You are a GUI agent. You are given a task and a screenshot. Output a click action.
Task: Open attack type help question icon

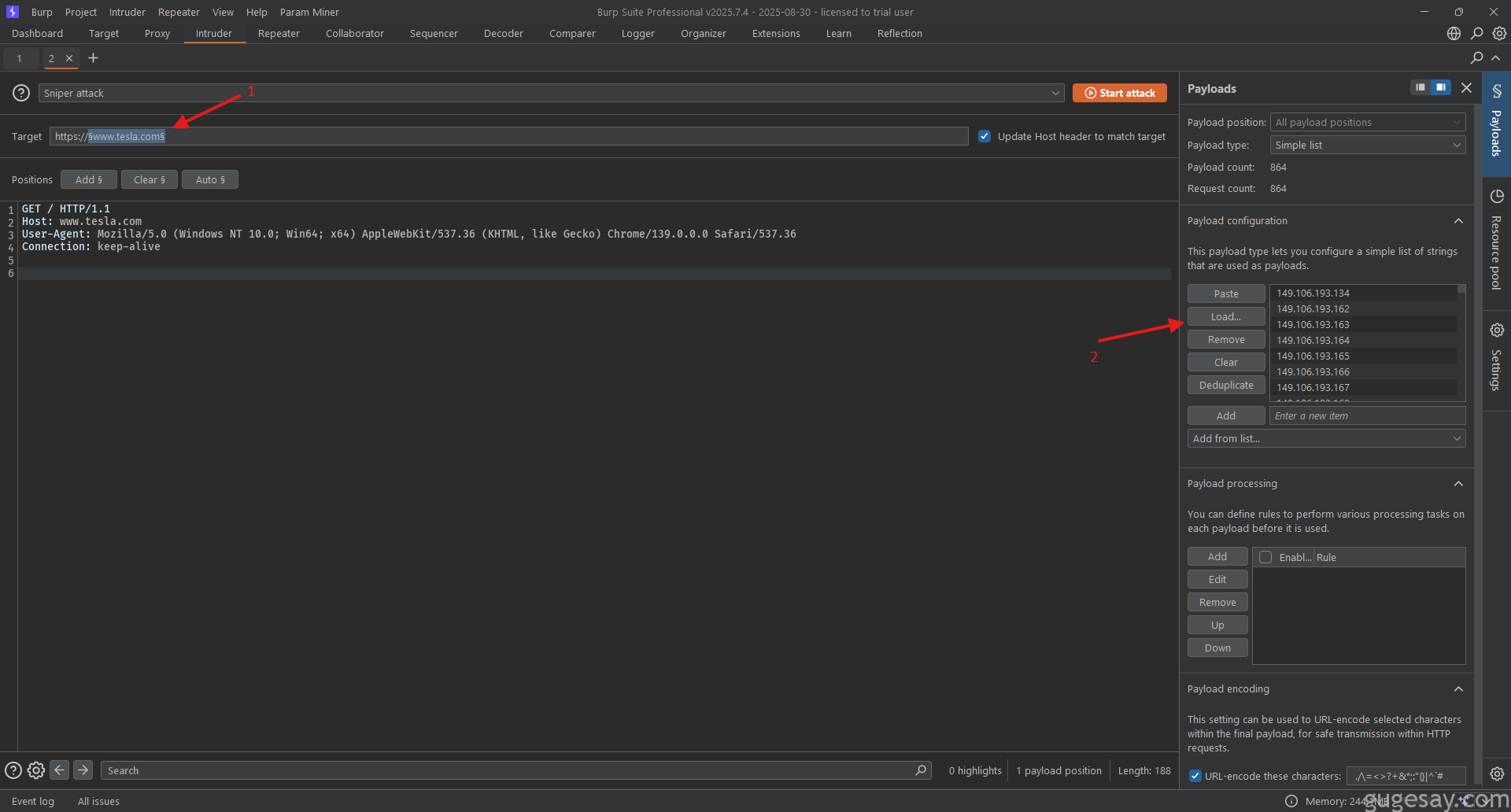(x=21, y=93)
